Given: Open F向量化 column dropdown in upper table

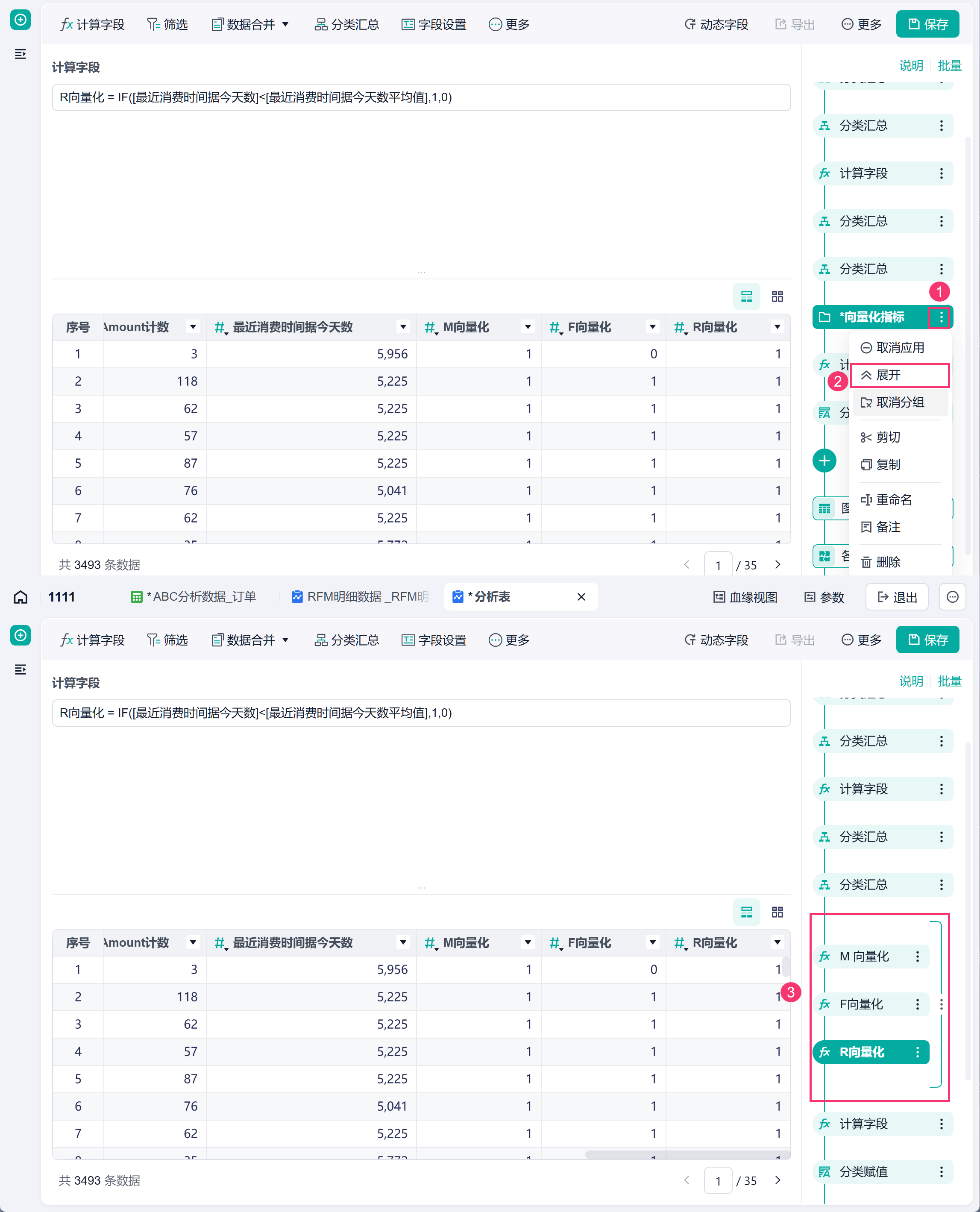Looking at the screenshot, I should click(x=653, y=327).
